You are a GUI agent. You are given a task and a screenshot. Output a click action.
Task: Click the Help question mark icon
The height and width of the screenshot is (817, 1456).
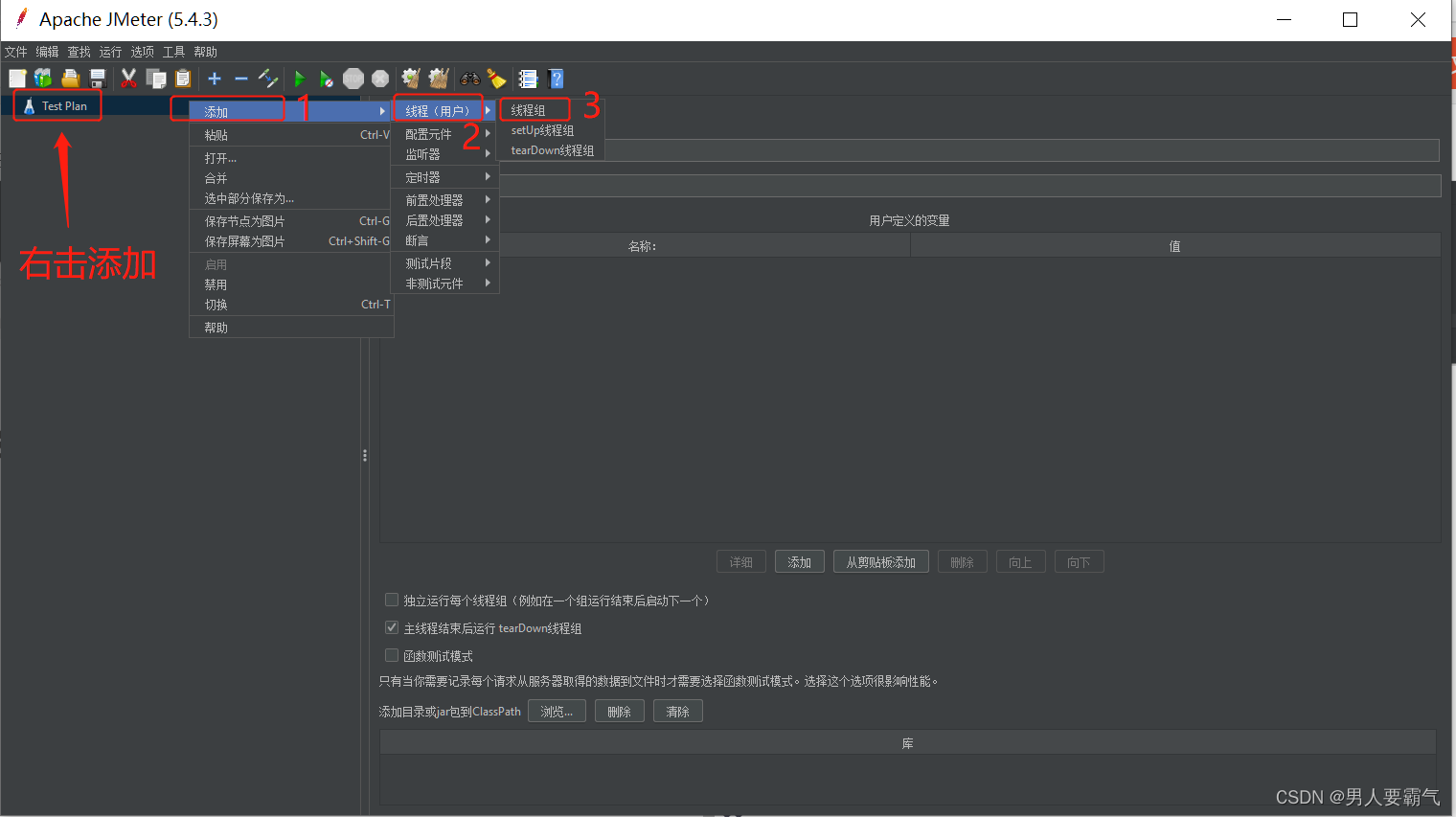[556, 79]
